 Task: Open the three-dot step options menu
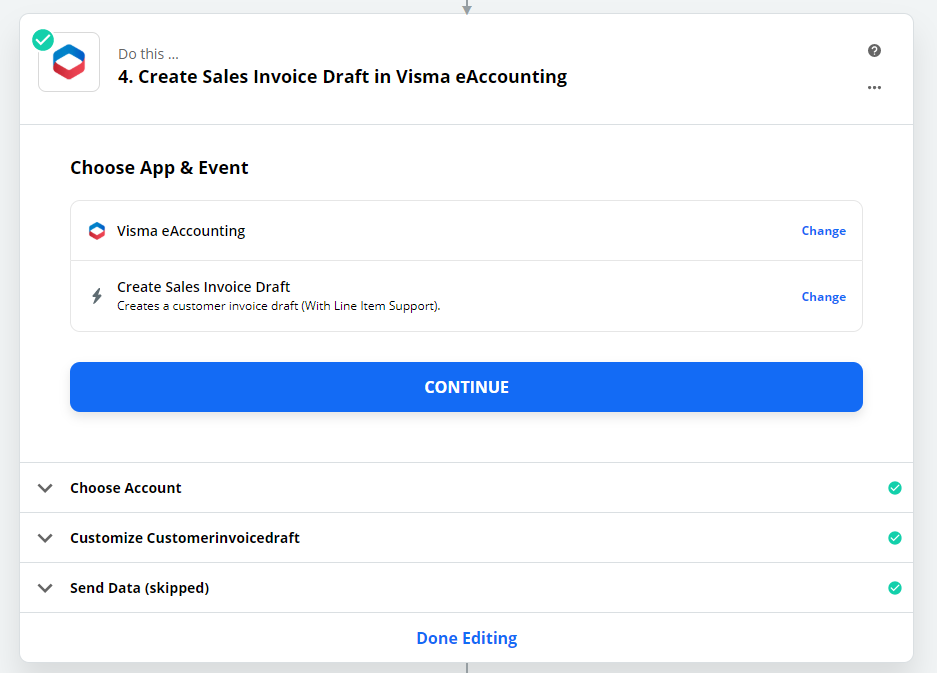pyautogui.click(x=875, y=88)
